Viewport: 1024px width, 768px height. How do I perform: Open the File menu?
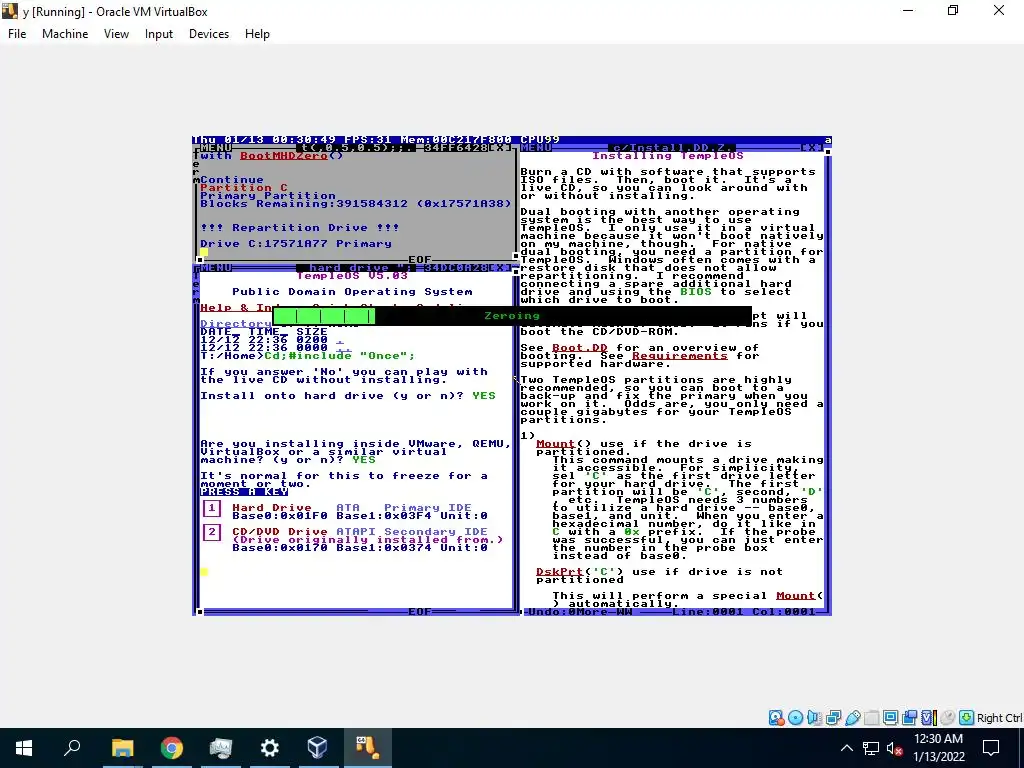pyautogui.click(x=17, y=34)
